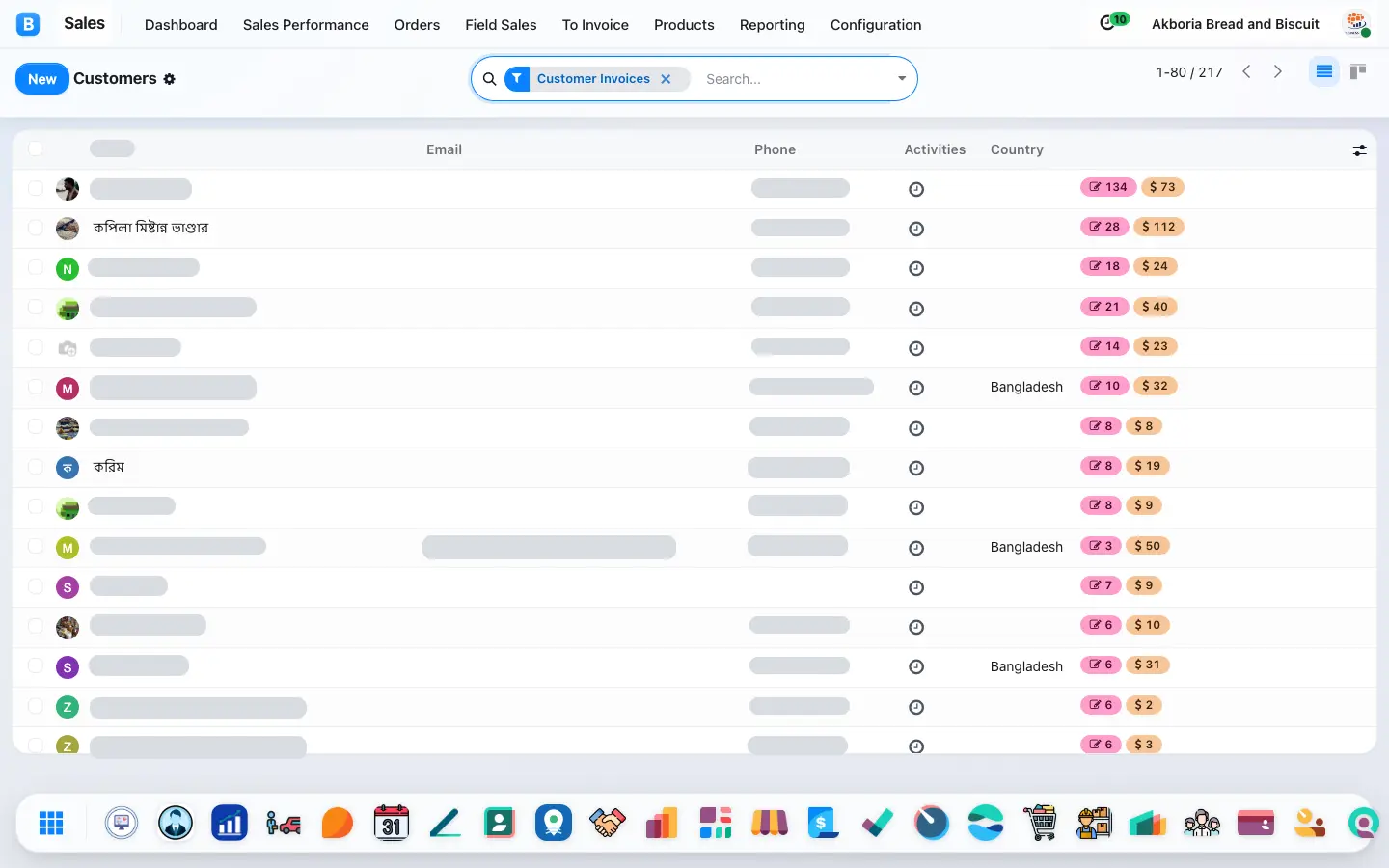Switch to kanban view
1389x868 pixels.
(1358, 71)
